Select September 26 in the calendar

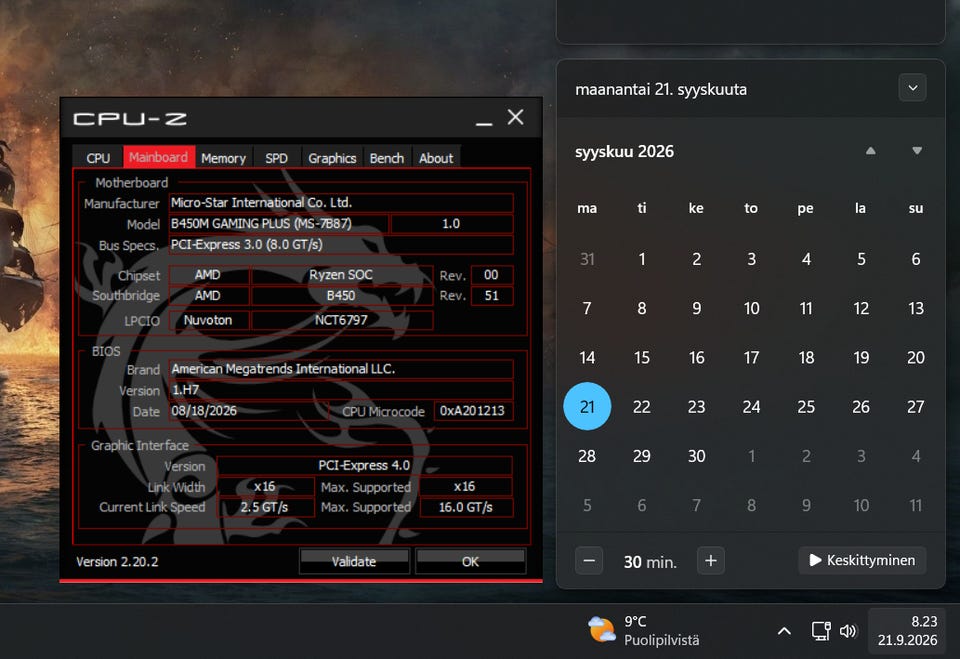point(861,407)
